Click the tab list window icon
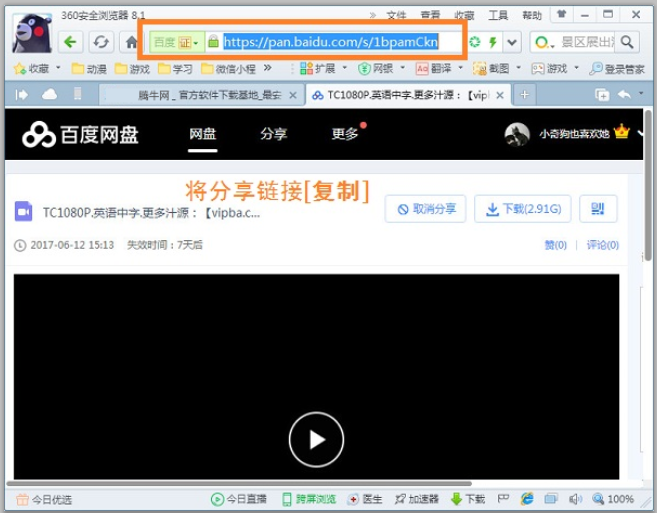The image size is (657, 513). pyautogui.click(x=602, y=95)
